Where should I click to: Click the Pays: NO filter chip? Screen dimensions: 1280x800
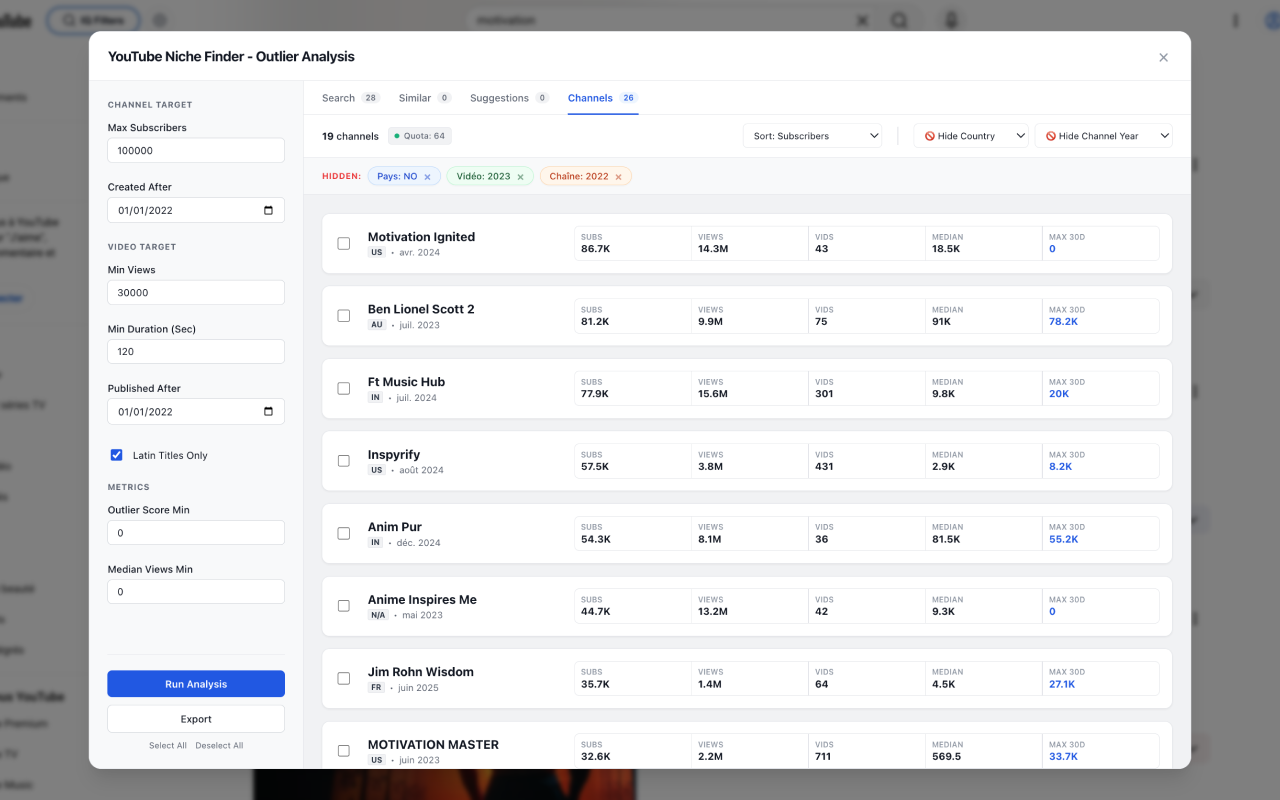coord(404,176)
